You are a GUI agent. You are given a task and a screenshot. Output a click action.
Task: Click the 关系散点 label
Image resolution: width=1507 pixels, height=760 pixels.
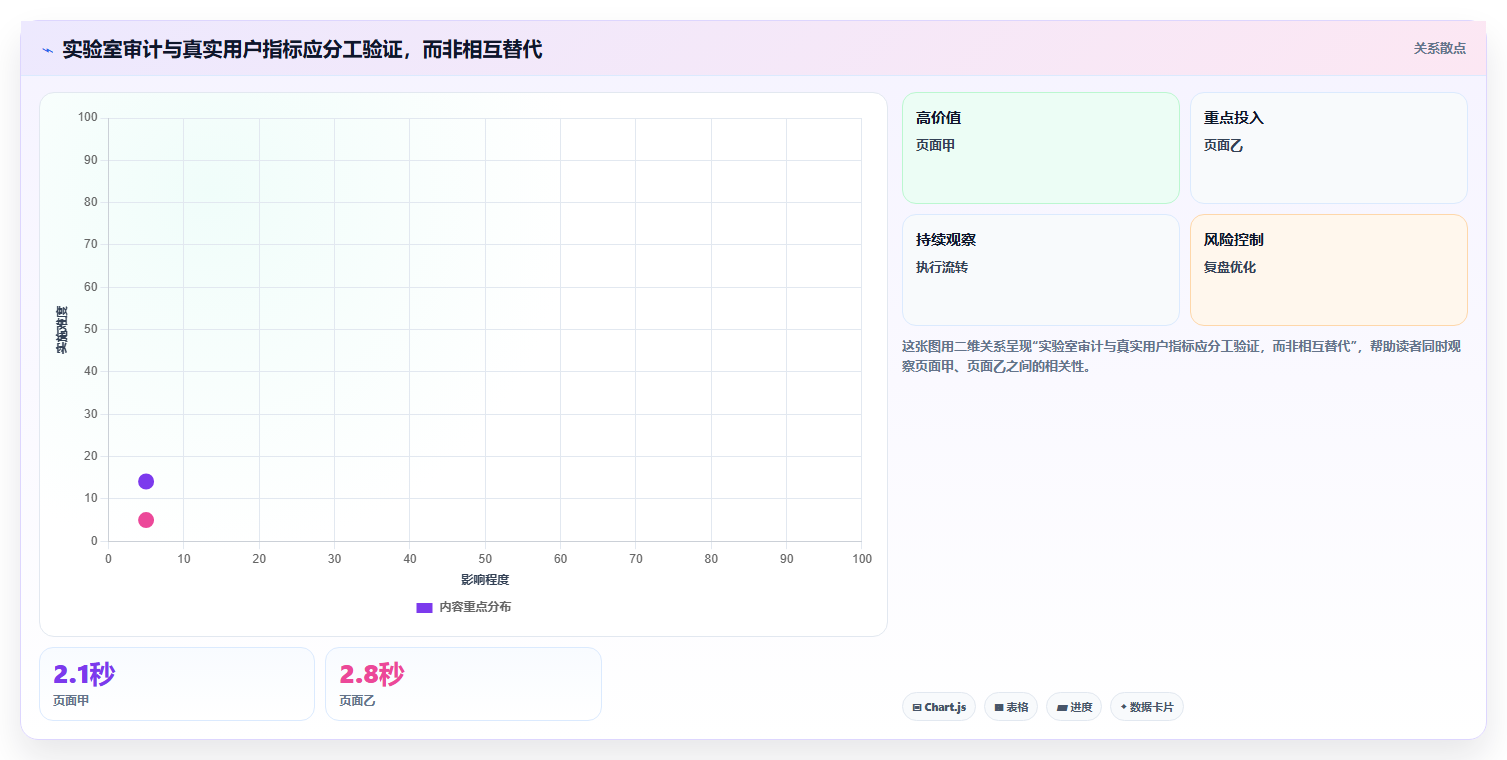pyautogui.click(x=1439, y=48)
